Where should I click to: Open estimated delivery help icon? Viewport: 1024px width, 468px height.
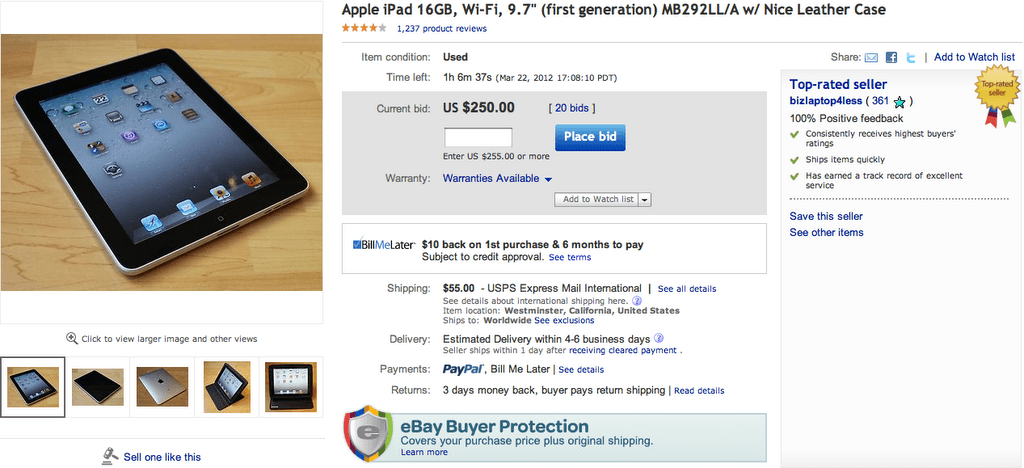(x=659, y=338)
